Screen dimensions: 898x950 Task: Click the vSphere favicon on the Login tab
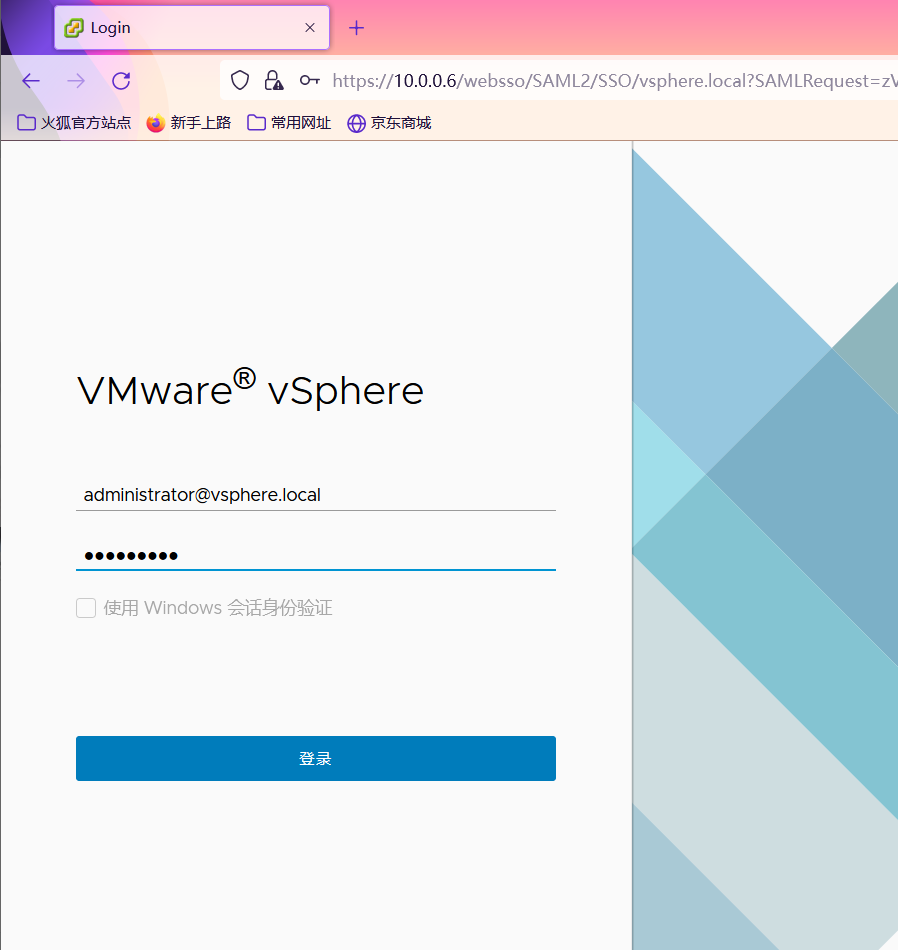74,28
